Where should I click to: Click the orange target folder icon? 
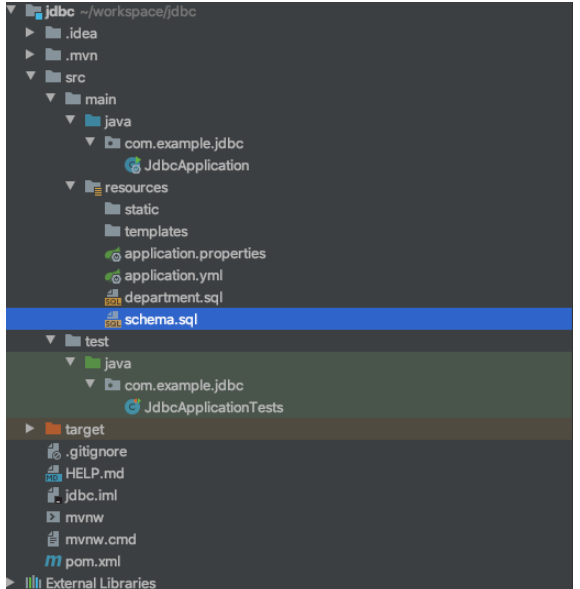[x=53, y=429]
